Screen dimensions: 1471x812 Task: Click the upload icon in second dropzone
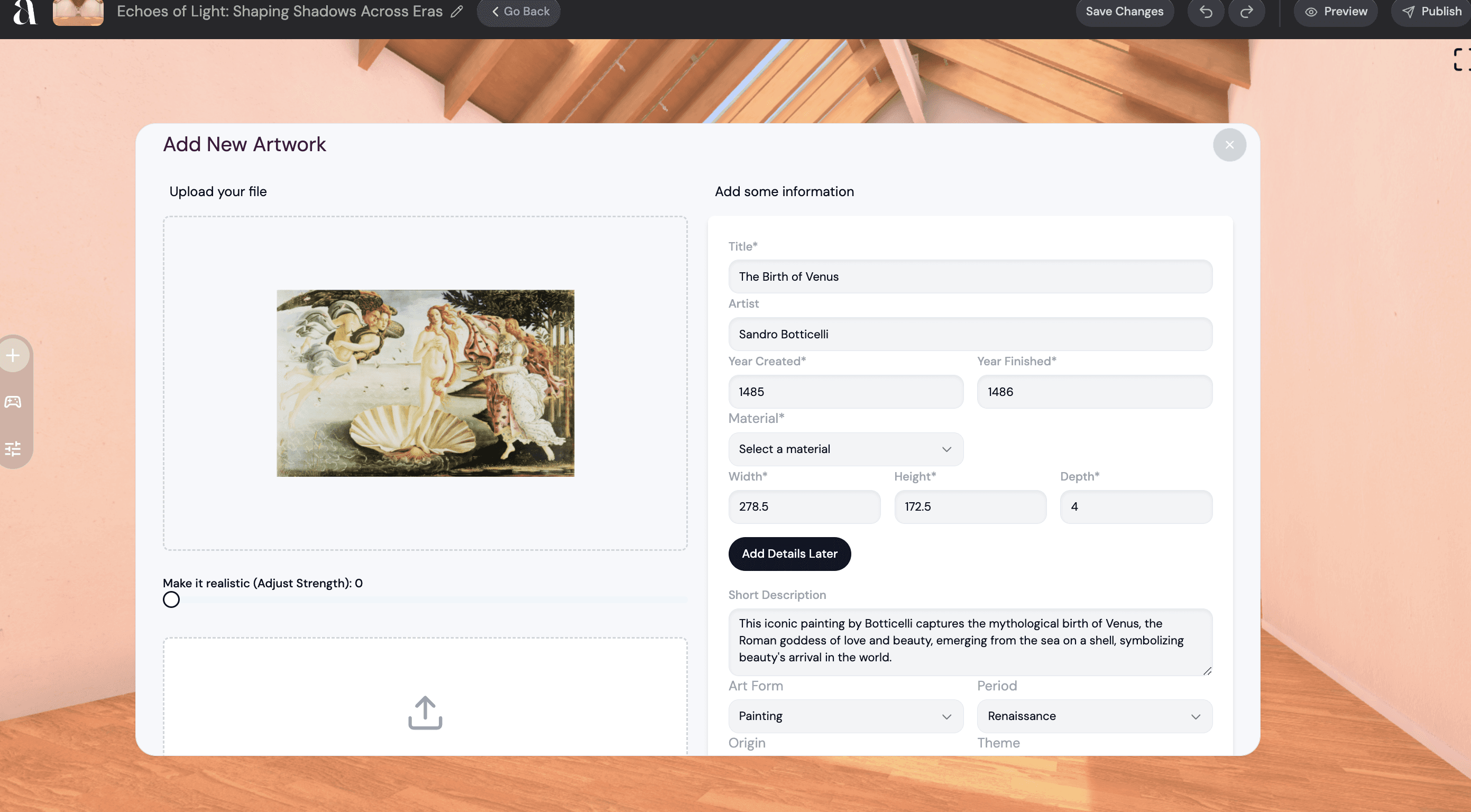coord(426,713)
